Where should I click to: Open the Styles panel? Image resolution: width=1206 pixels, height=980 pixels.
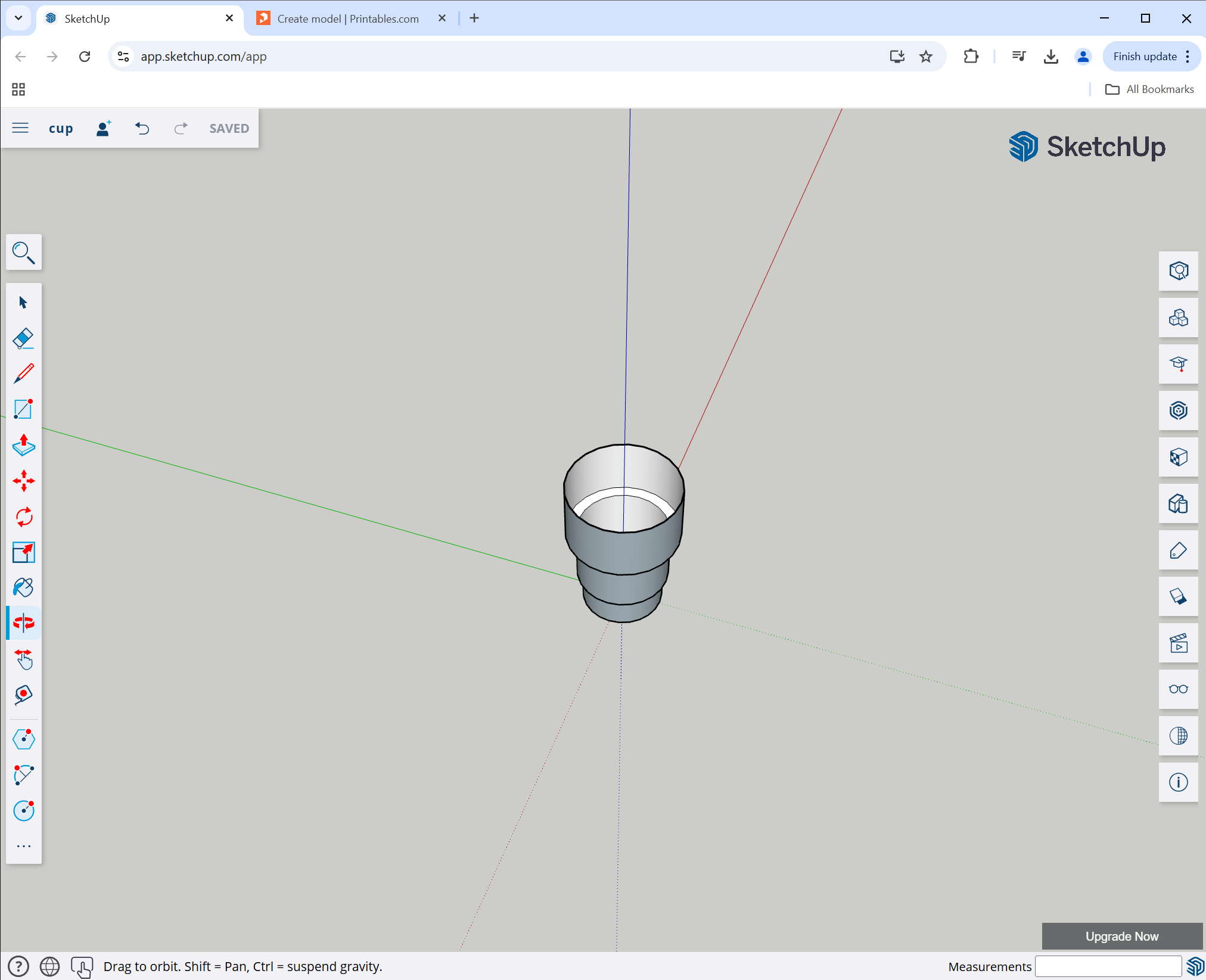tap(1178, 503)
